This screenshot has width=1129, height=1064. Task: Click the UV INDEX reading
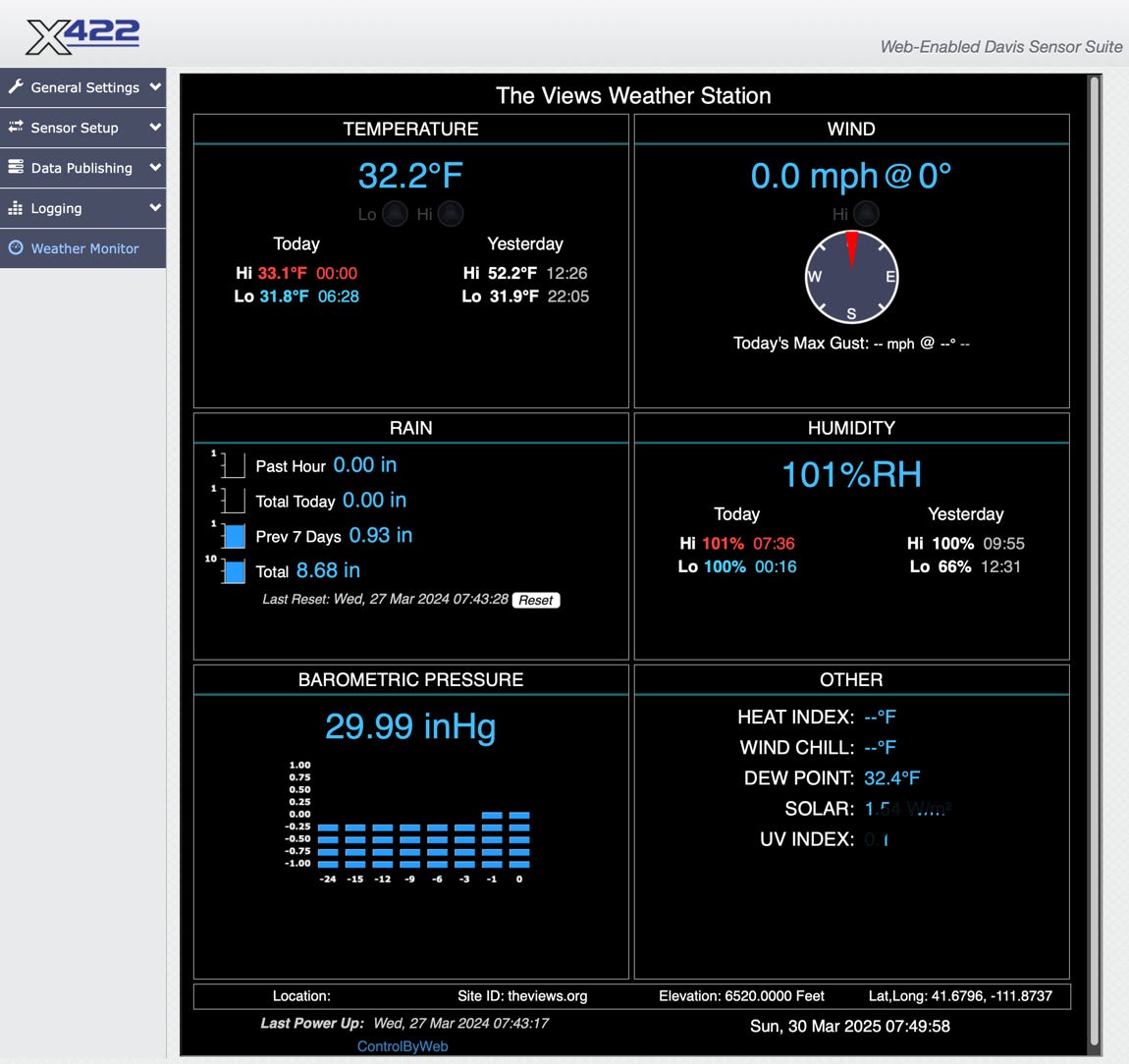(877, 839)
